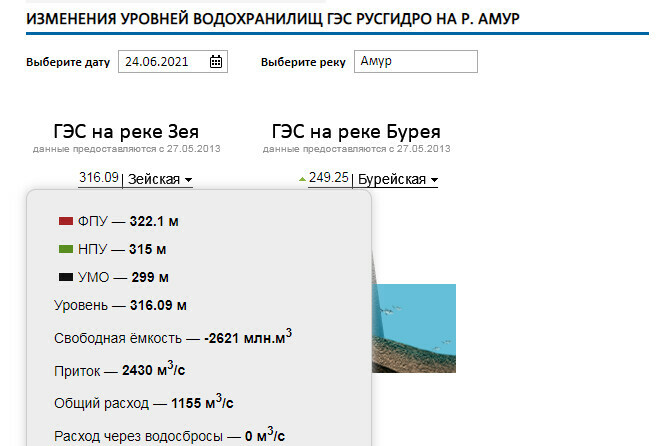Expand the Зейская station dropdown

tap(160, 179)
